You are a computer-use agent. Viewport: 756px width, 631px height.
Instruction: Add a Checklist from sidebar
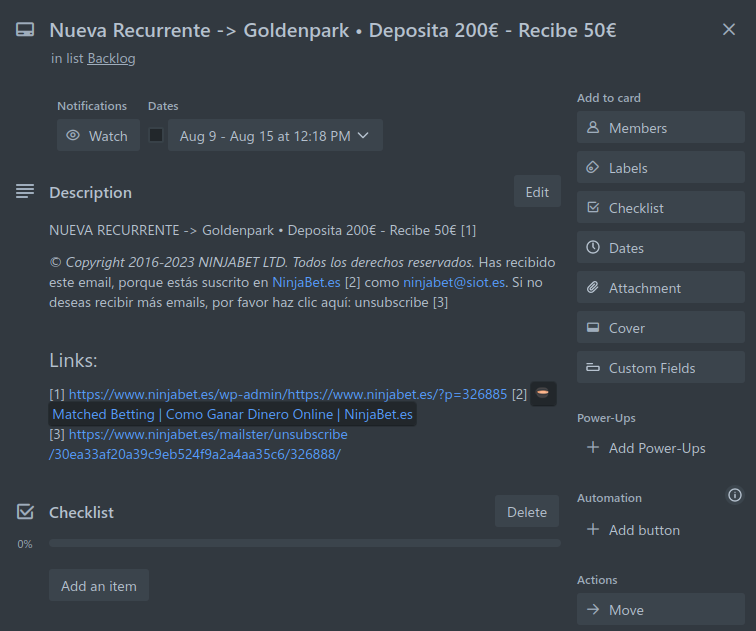click(x=661, y=207)
